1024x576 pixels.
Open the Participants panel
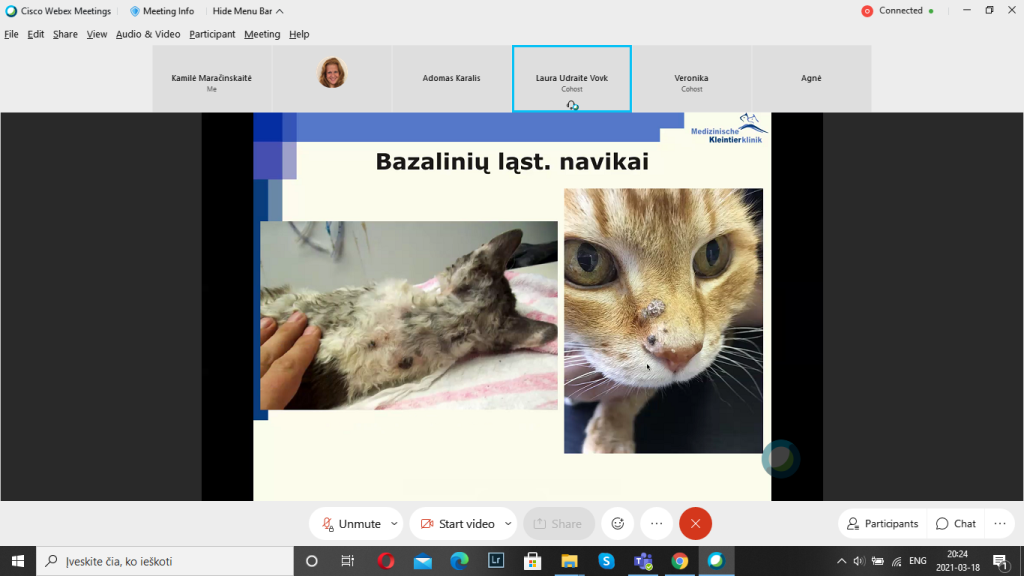click(882, 524)
